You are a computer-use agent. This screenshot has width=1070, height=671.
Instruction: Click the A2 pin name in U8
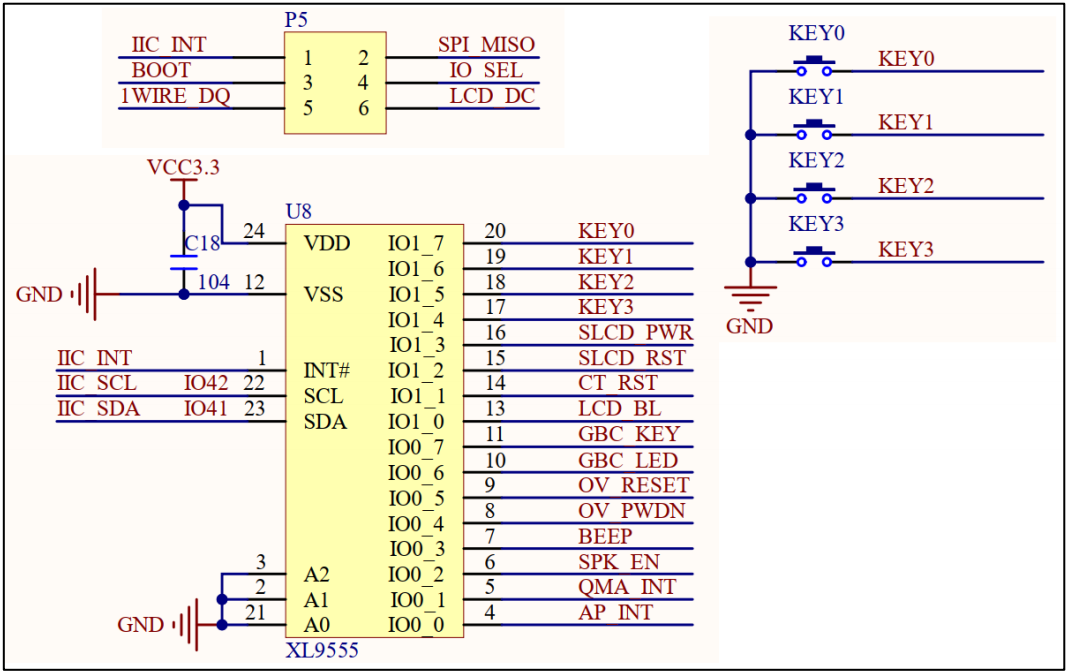click(x=317, y=575)
